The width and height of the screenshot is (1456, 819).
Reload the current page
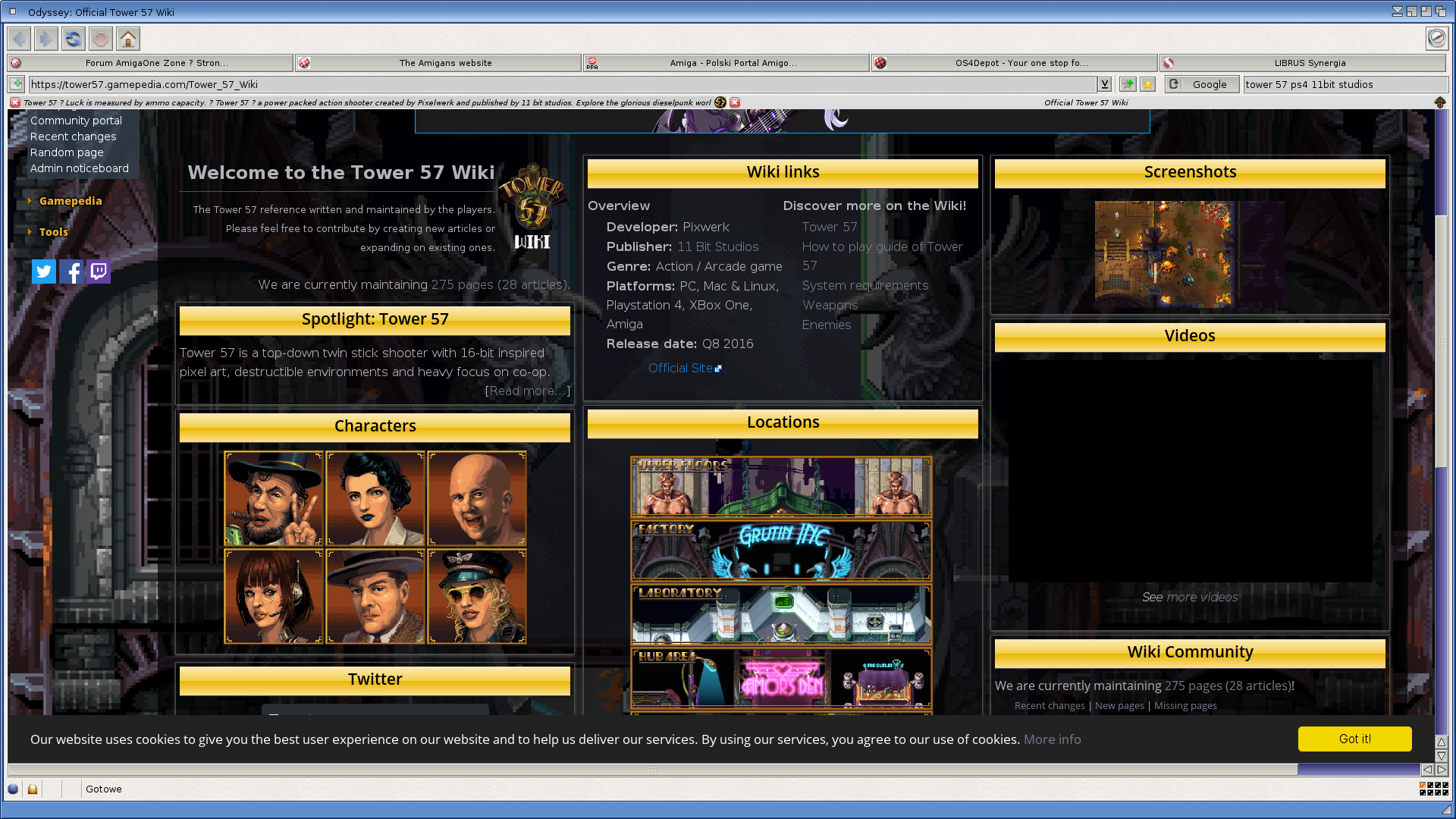tap(74, 39)
